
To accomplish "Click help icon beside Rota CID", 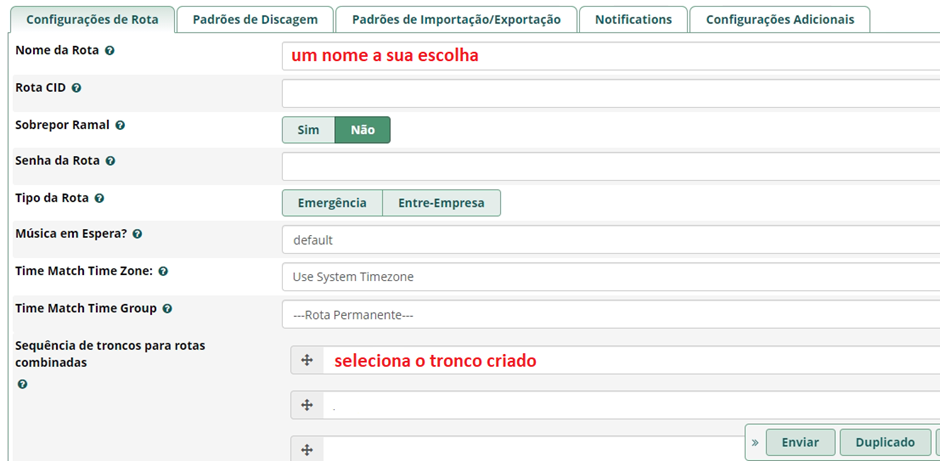I will [x=76, y=88].
